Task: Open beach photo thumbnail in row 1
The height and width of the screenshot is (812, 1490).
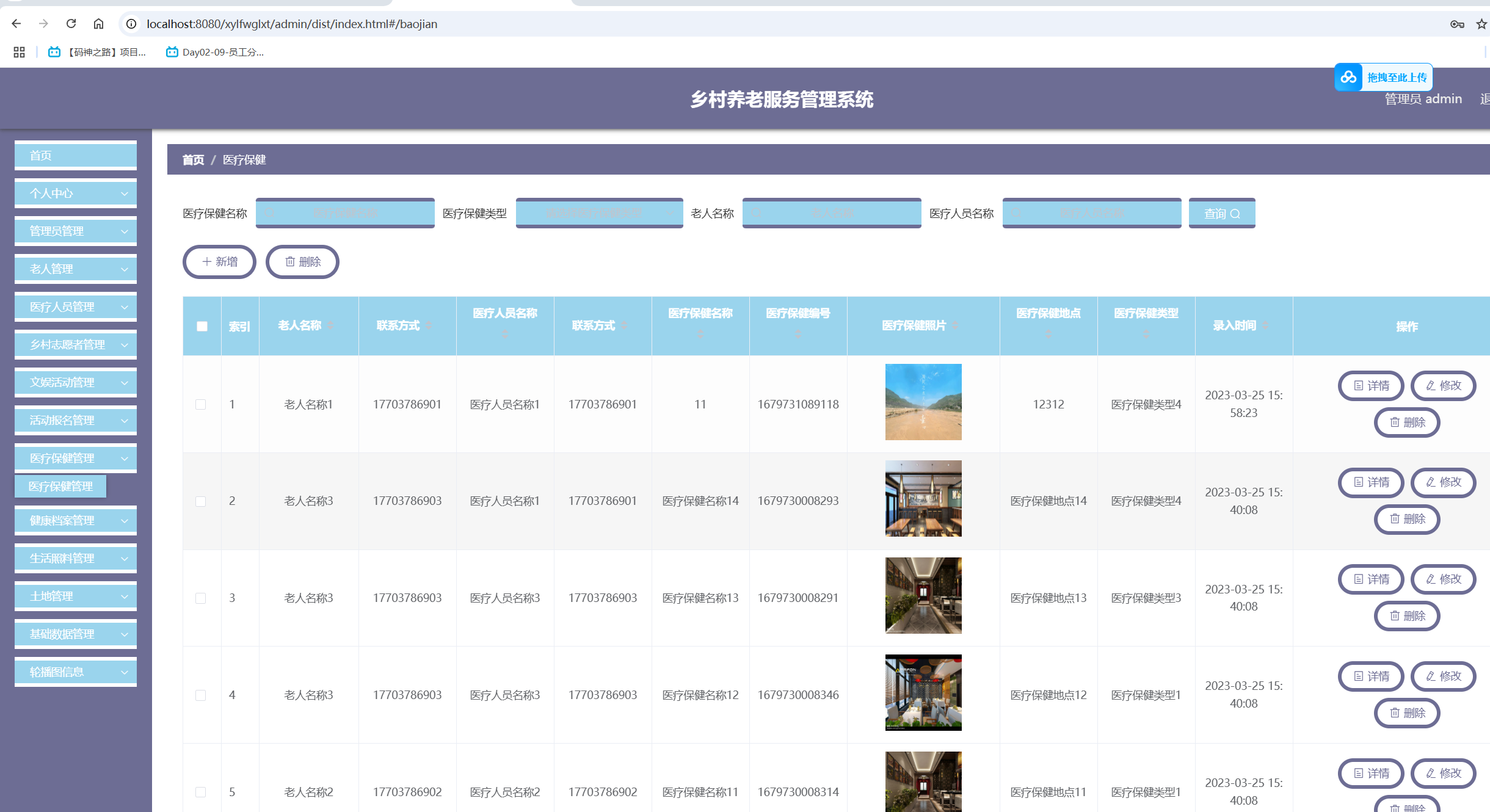Action: pyautogui.click(x=923, y=402)
